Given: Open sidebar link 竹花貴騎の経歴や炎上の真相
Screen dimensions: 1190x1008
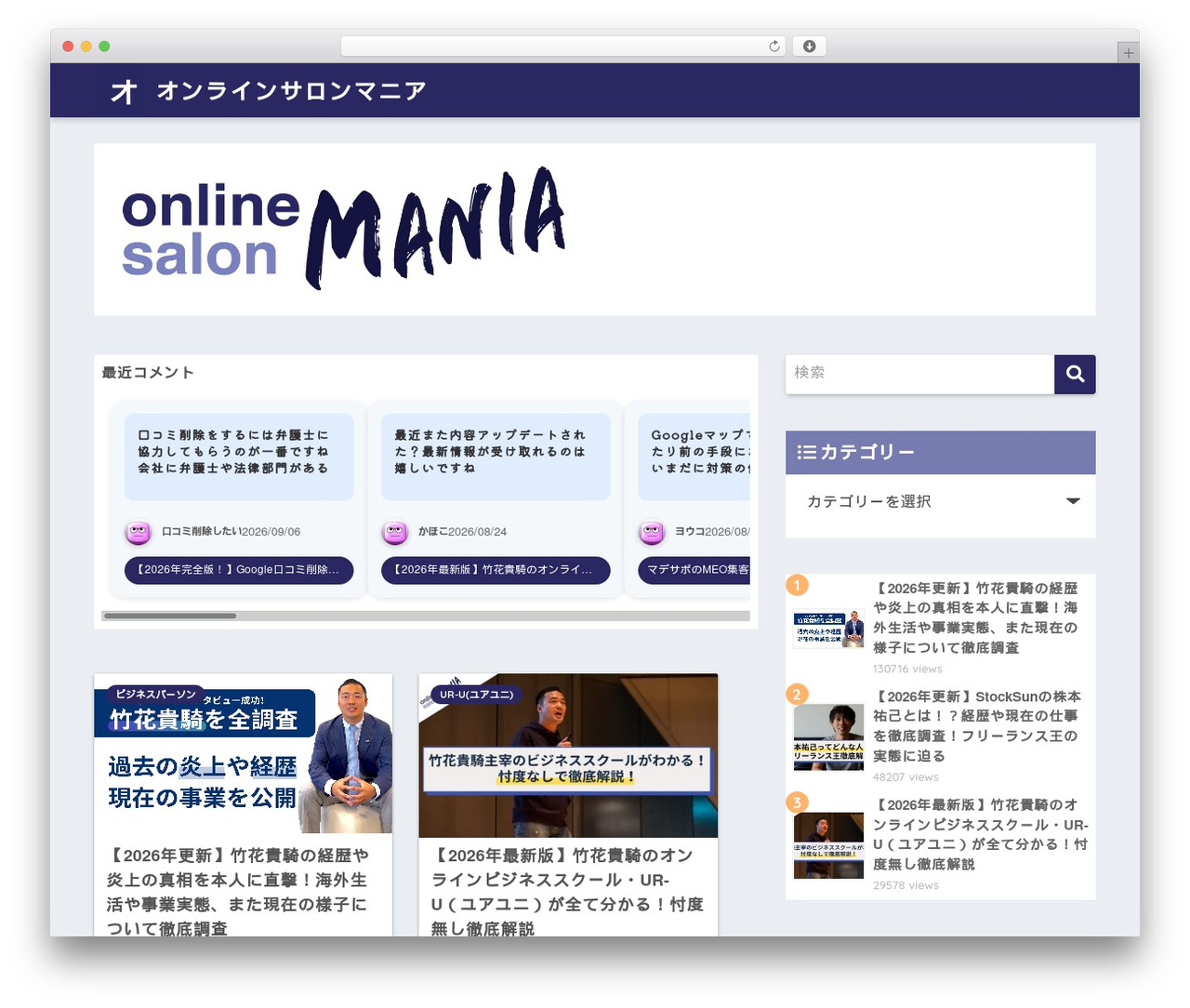Looking at the screenshot, I should (x=975, y=618).
